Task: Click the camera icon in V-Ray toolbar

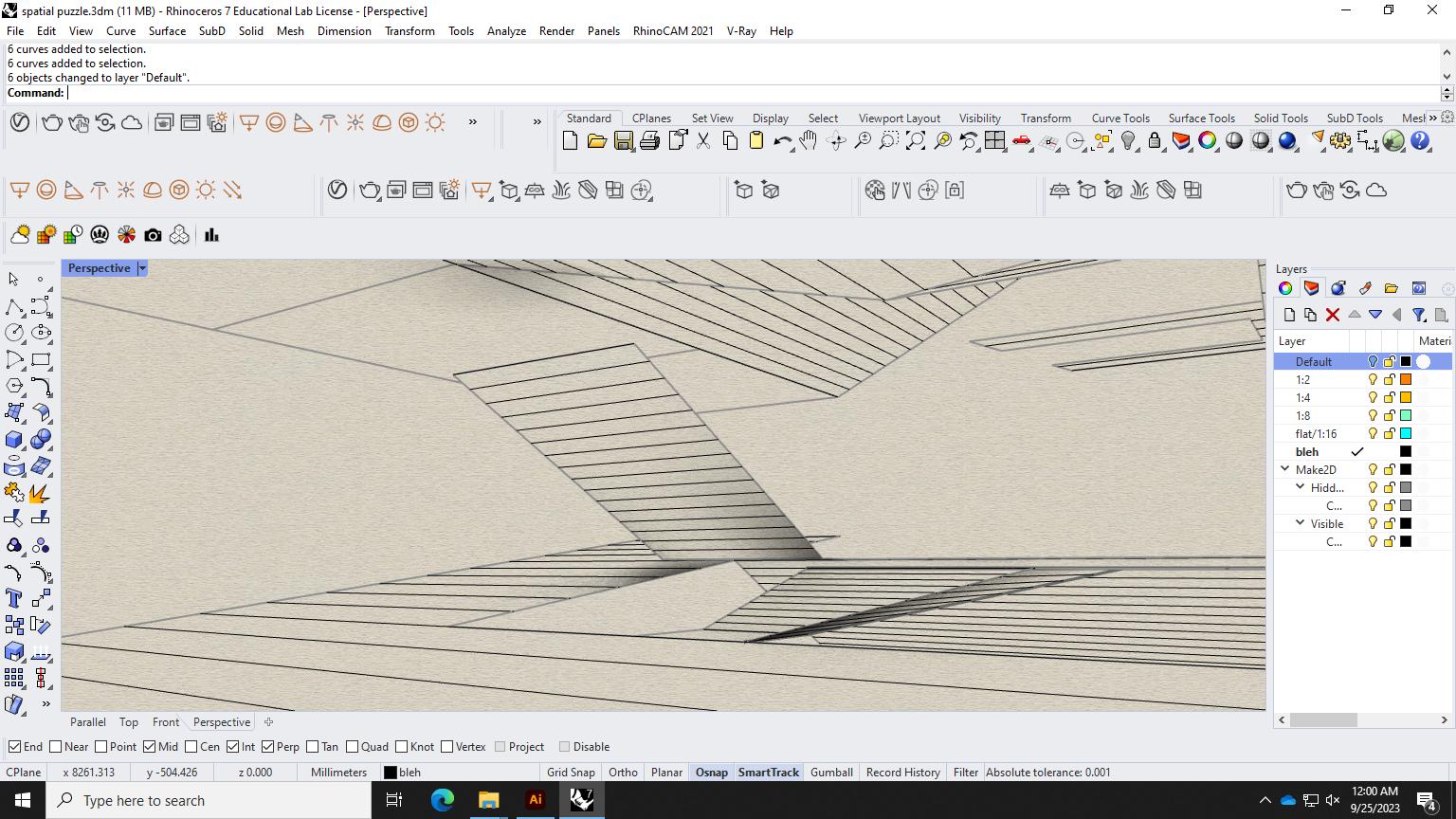Action: pyautogui.click(x=153, y=235)
